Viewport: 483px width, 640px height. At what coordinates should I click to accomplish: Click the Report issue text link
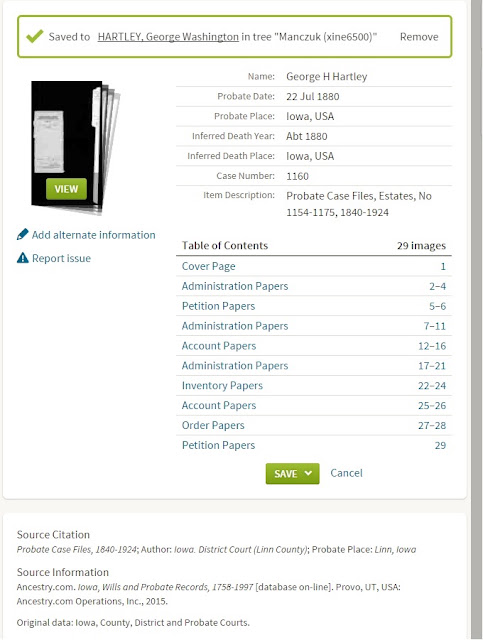(x=61, y=258)
